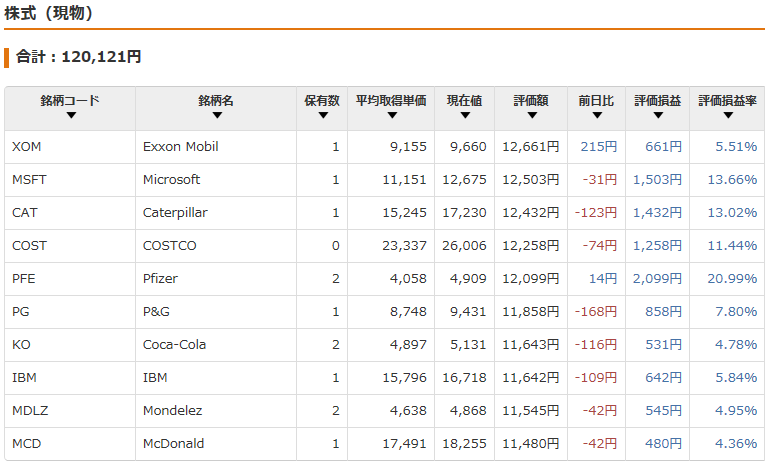
Task: Sort by 現在値 column arrow
Action: click(x=465, y=116)
